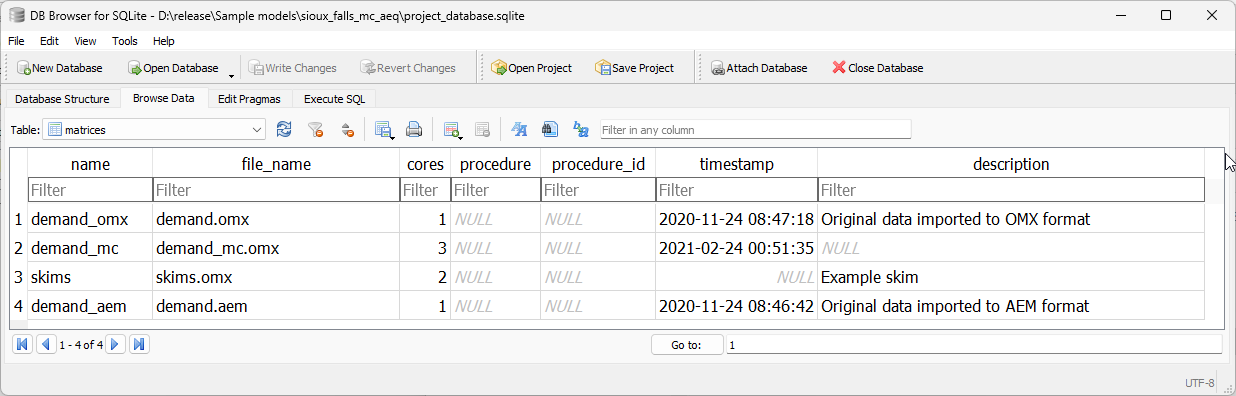This screenshot has height=396, width=1236.
Task: Switch to the Execute SQL tab
Action: [x=335, y=99]
